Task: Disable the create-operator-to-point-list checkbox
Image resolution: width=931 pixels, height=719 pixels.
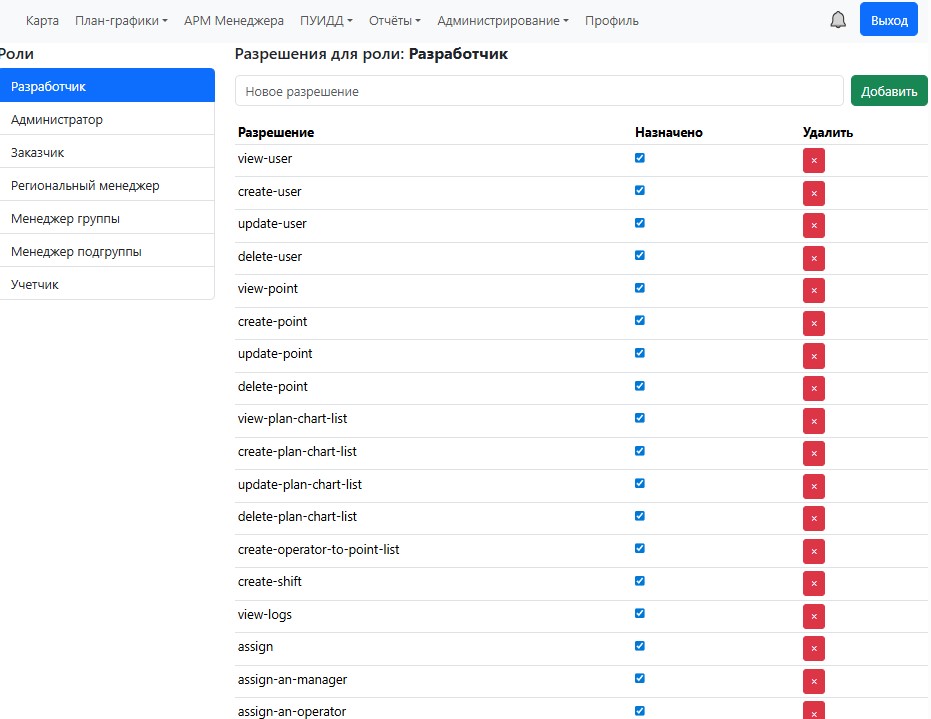Action: 640,548
